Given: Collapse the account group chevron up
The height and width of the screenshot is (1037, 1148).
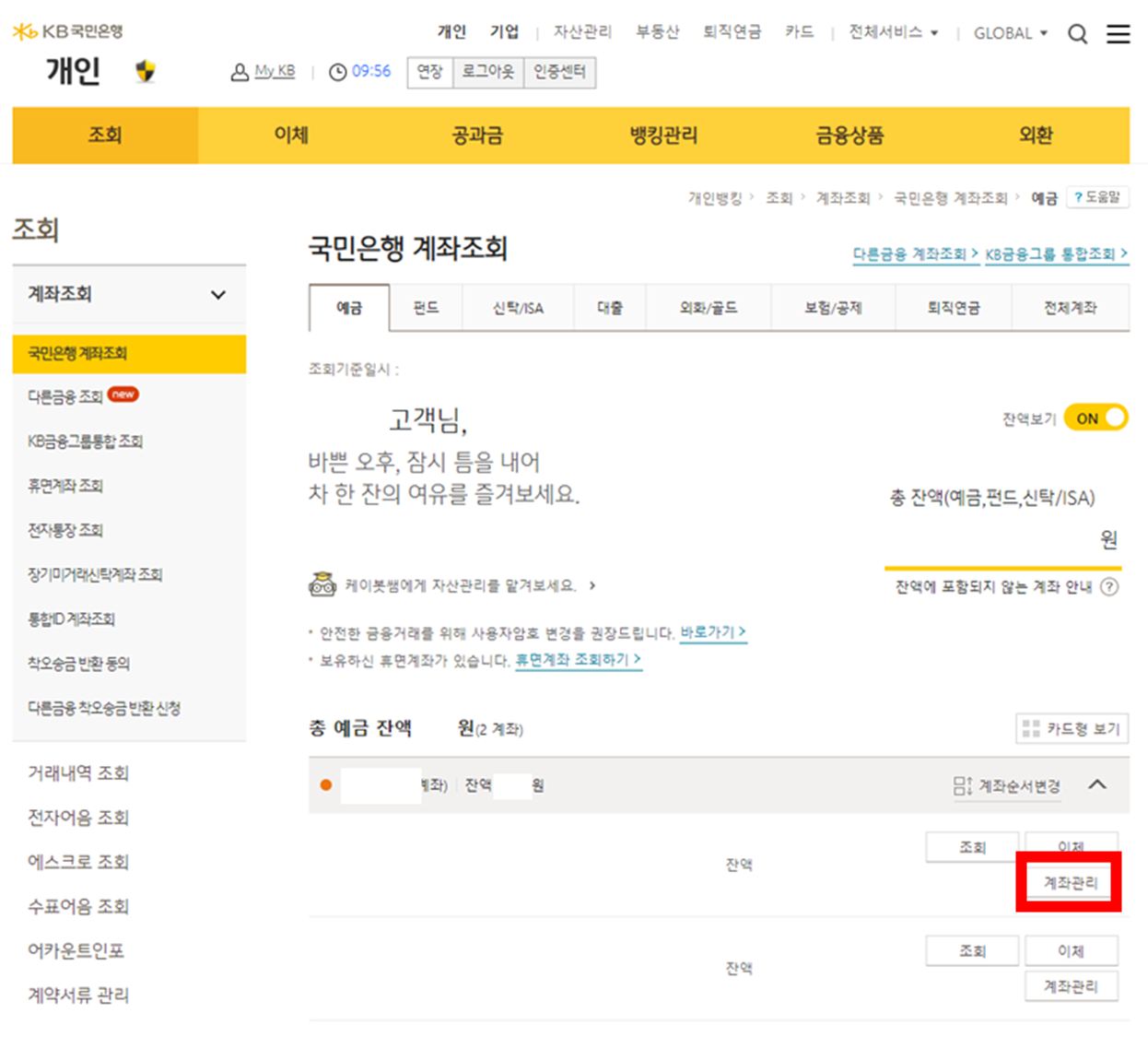Looking at the screenshot, I should pyautogui.click(x=1097, y=784).
